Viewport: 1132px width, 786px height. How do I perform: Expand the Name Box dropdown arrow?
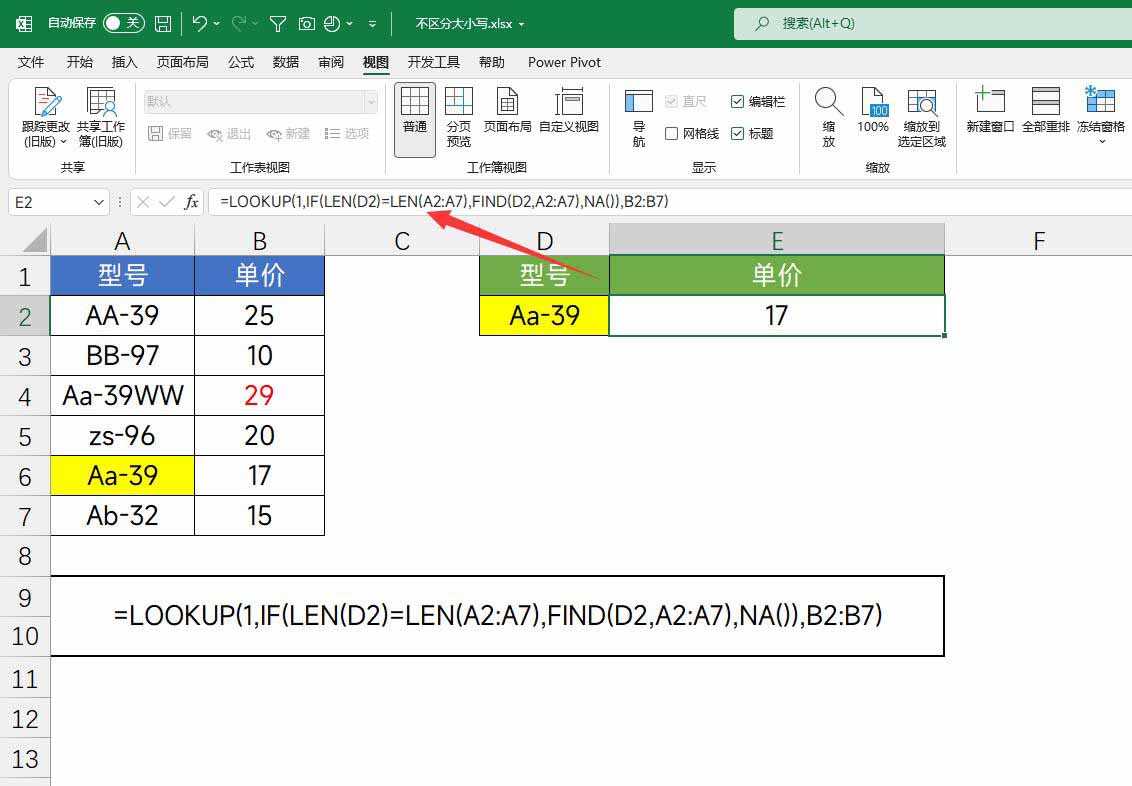pos(98,202)
